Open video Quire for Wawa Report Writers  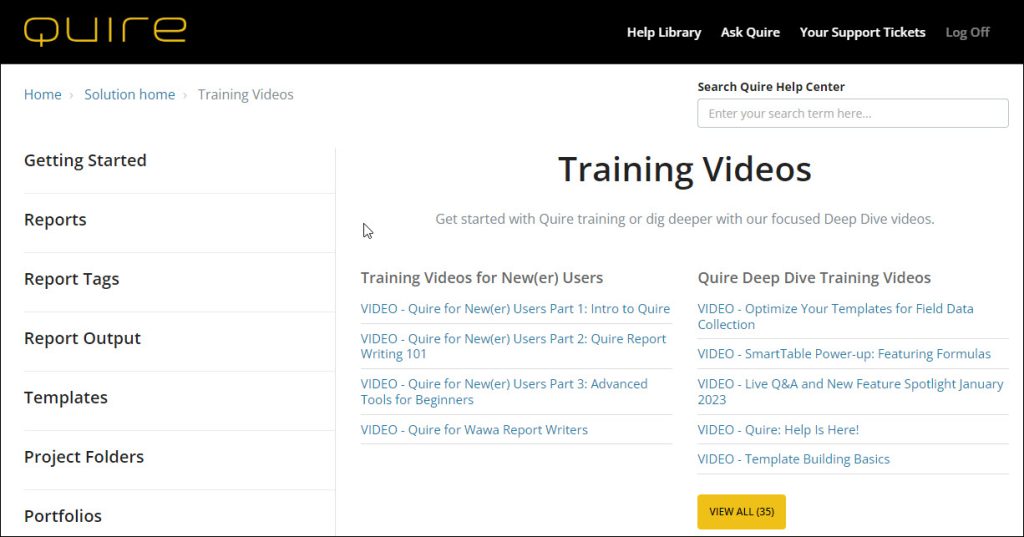pyautogui.click(x=473, y=429)
